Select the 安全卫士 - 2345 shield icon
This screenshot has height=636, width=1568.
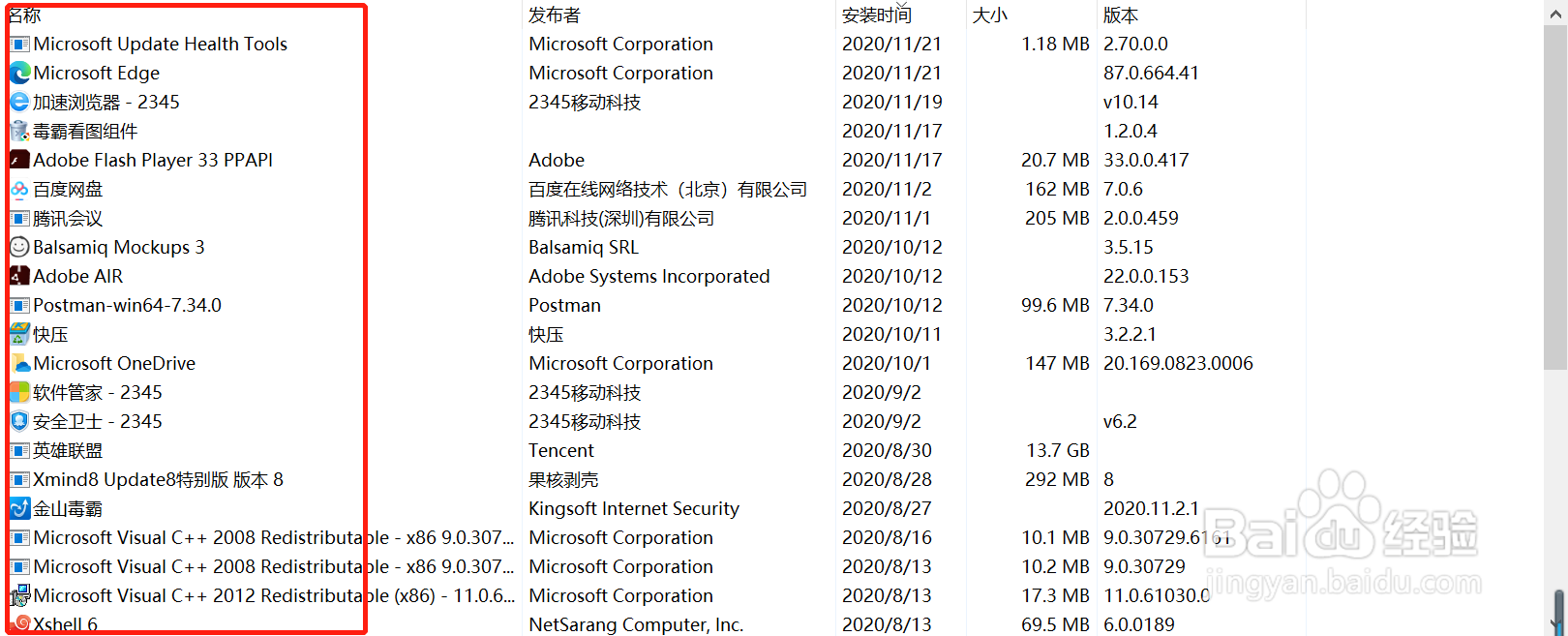(18, 421)
